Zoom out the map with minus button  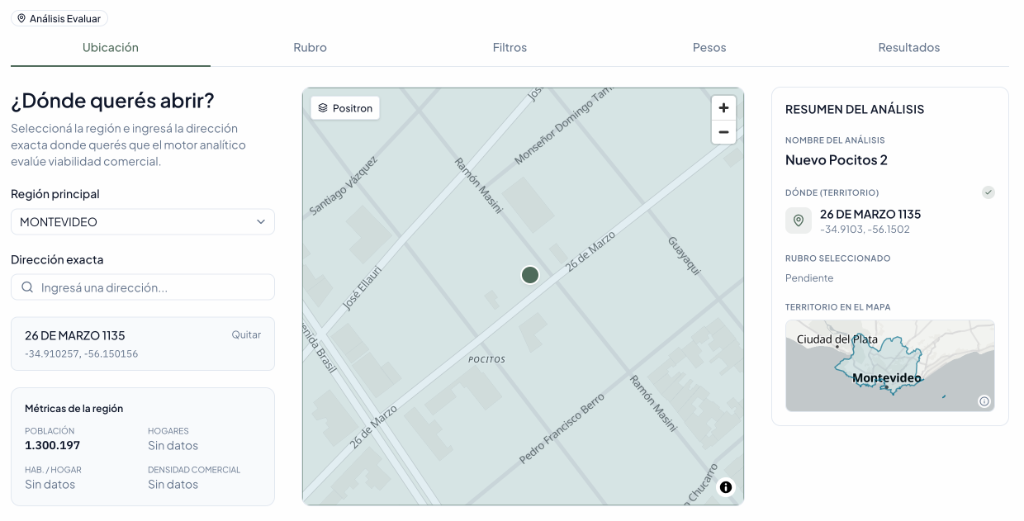pos(723,133)
